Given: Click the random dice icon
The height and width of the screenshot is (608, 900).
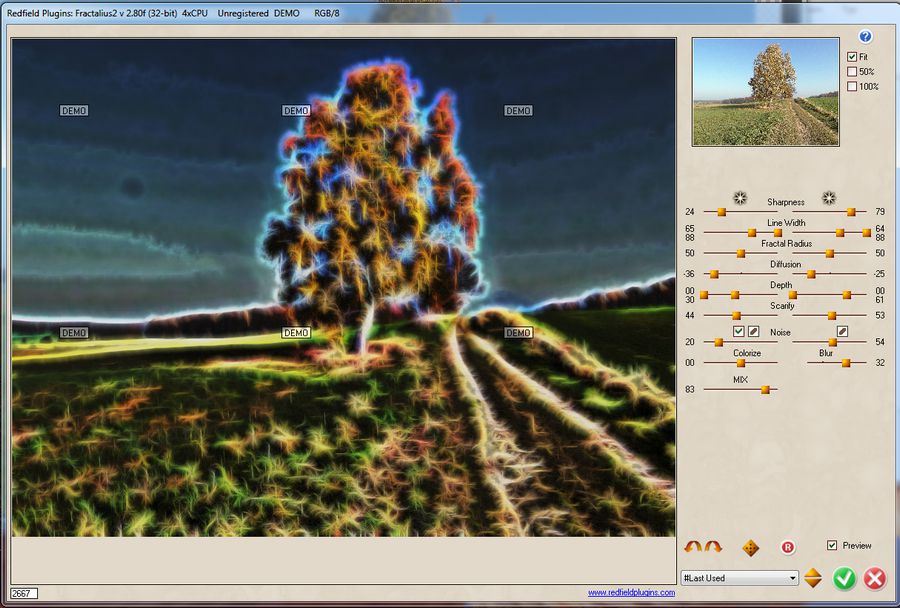Looking at the screenshot, I should 751,547.
